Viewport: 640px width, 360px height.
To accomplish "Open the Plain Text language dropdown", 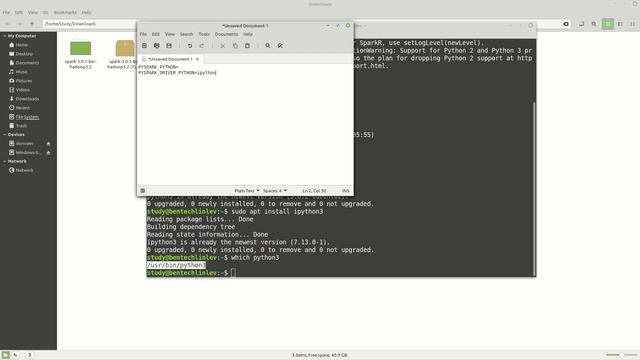I will click(x=247, y=191).
